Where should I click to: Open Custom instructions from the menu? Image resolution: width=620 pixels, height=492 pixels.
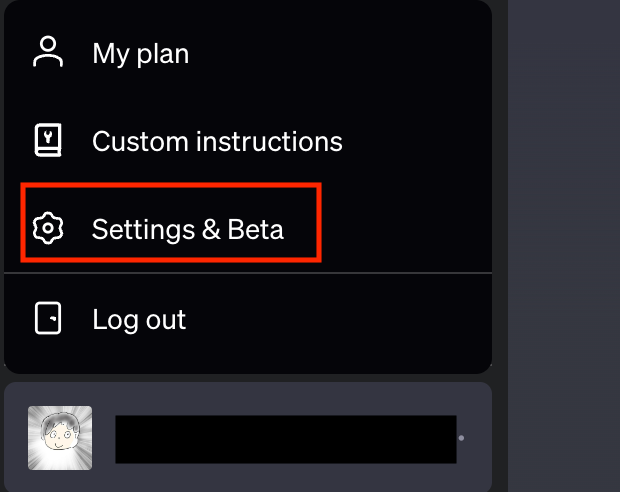(248, 141)
